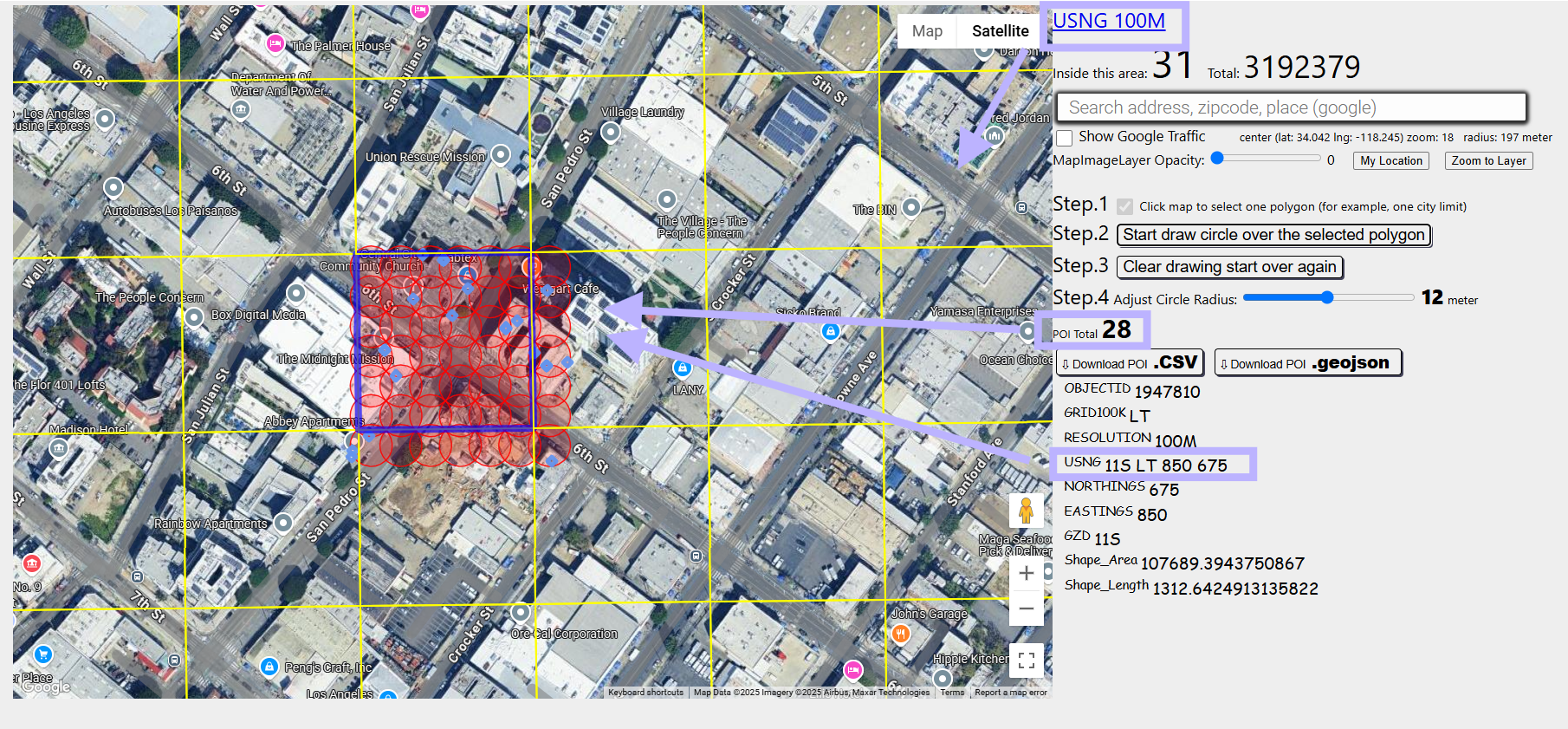Open the map Terms link

pyautogui.click(x=952, y=693)
